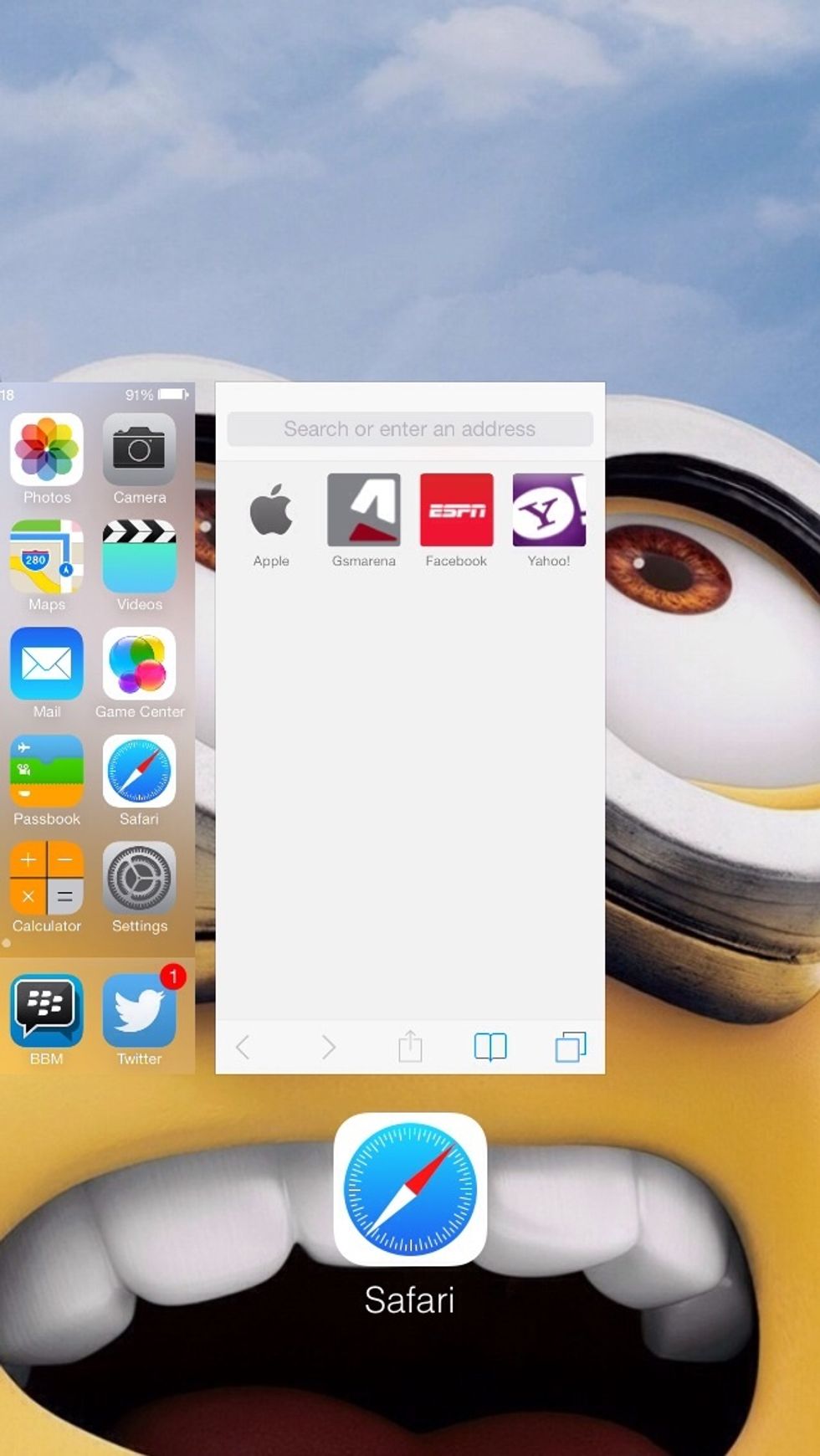Open the Passbook app
Screen dimensions: 820x1456
pyautogui.click(x=47, y=771)
